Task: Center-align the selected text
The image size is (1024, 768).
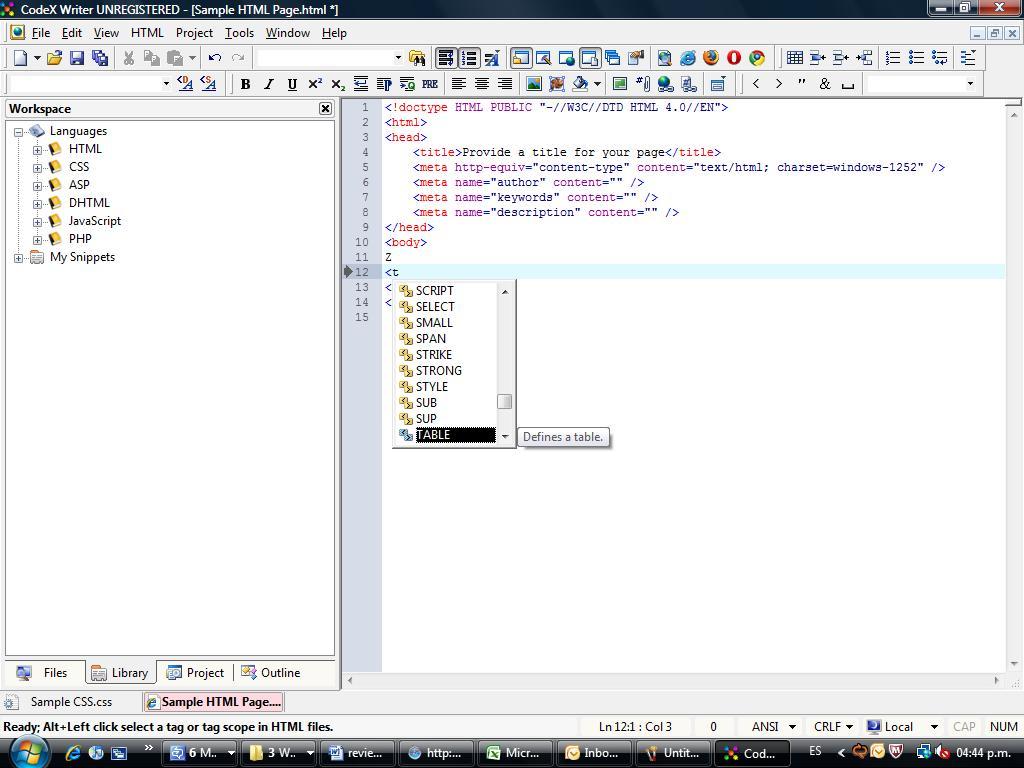Action: pos(481,83)
